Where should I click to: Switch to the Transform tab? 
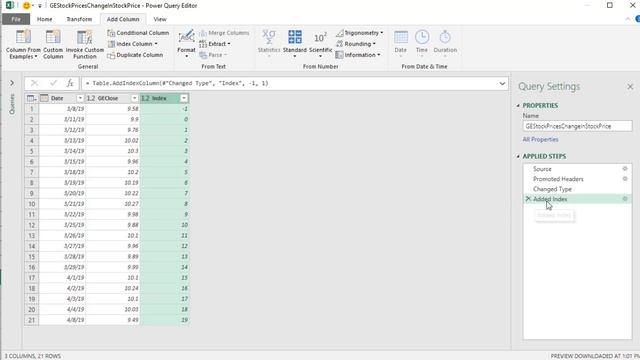click(x=79, y=19)
